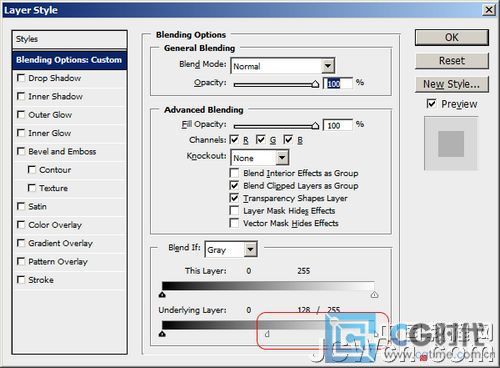The width and height of the screenshot is (500, 368).
Task: Close the Layer Style dialog
Action: (x=489, y=10)
